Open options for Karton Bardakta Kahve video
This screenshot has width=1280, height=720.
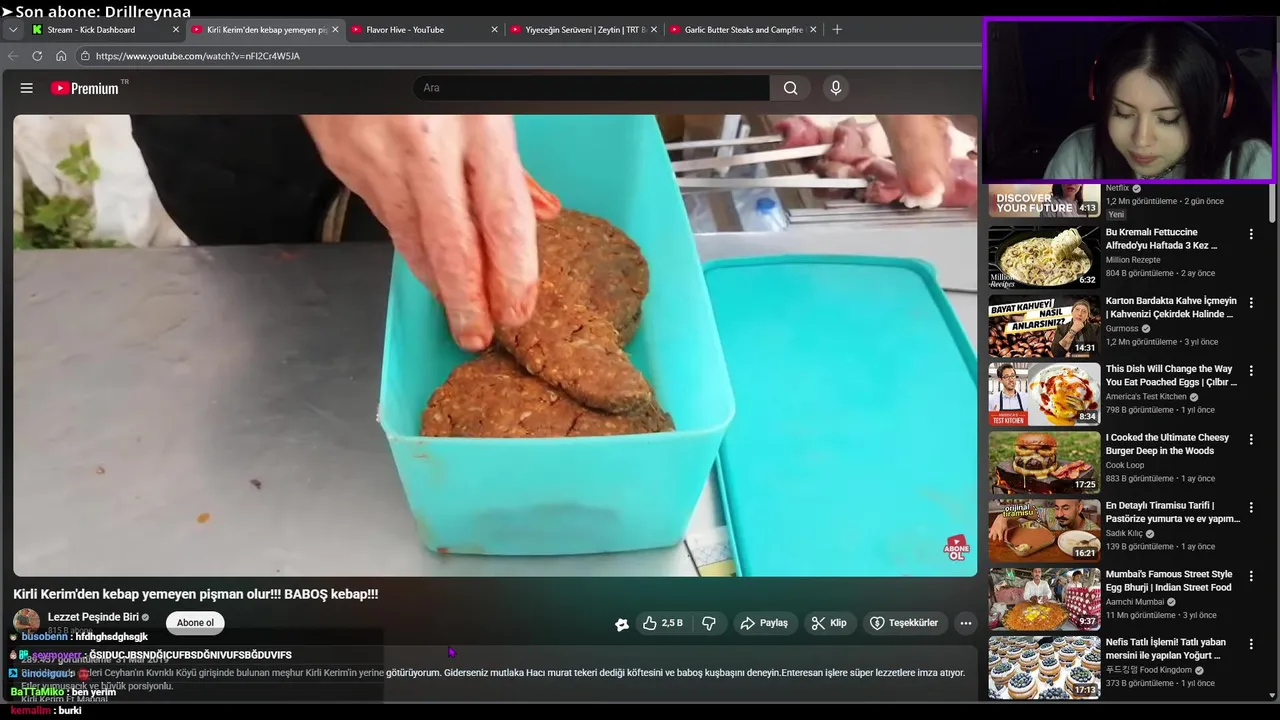click(1251, 302)
